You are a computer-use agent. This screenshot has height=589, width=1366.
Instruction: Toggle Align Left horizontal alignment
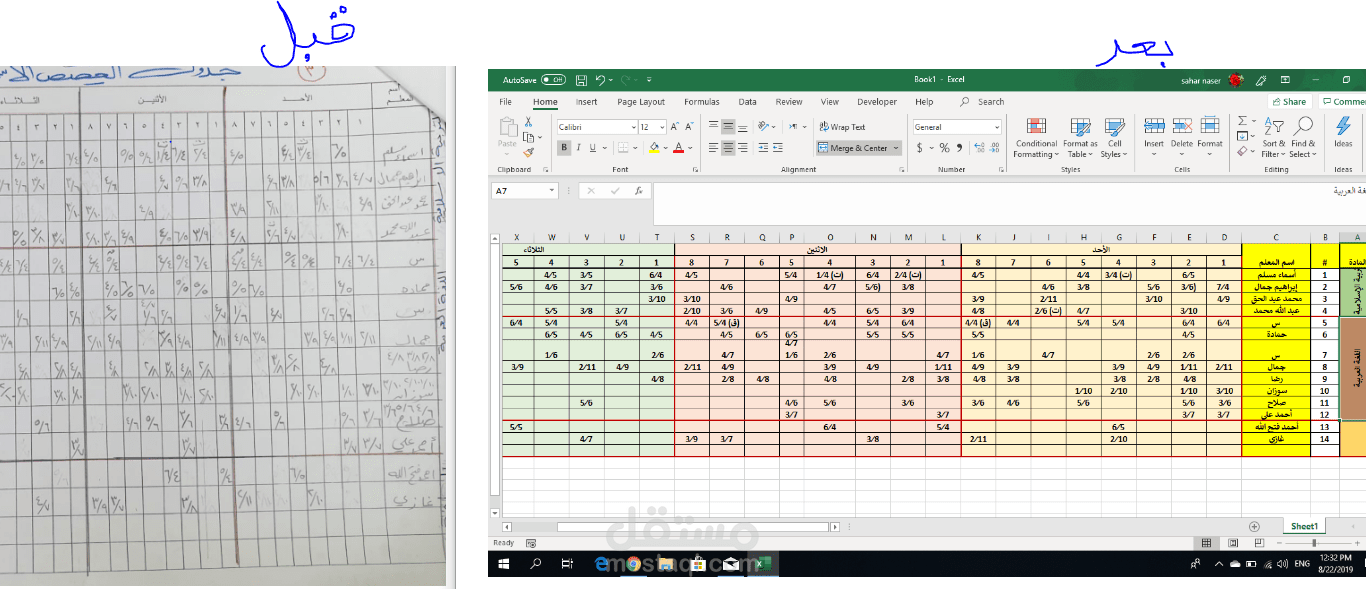(713, 148)
